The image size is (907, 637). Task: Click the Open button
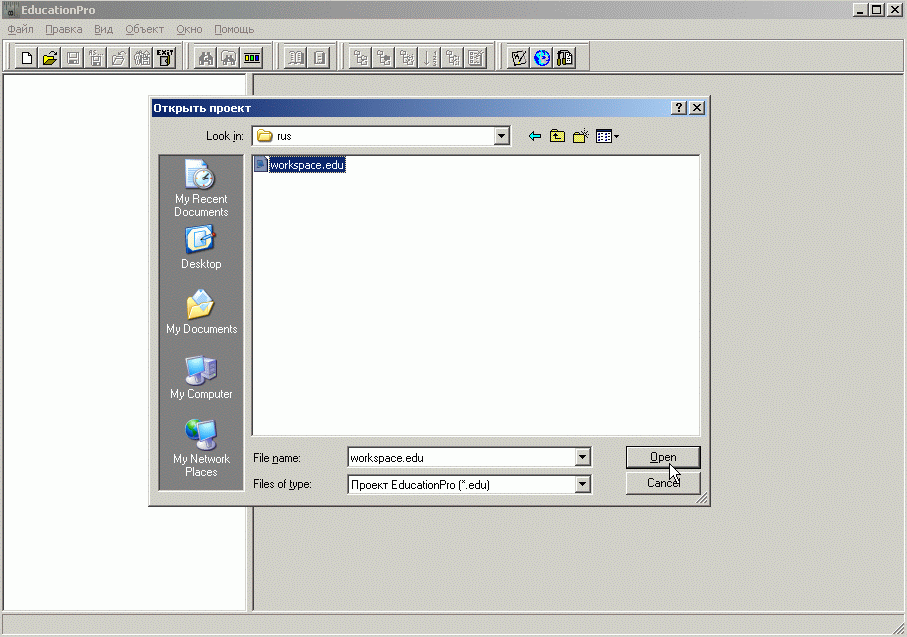pyautogui.click(x=662, y=457)
